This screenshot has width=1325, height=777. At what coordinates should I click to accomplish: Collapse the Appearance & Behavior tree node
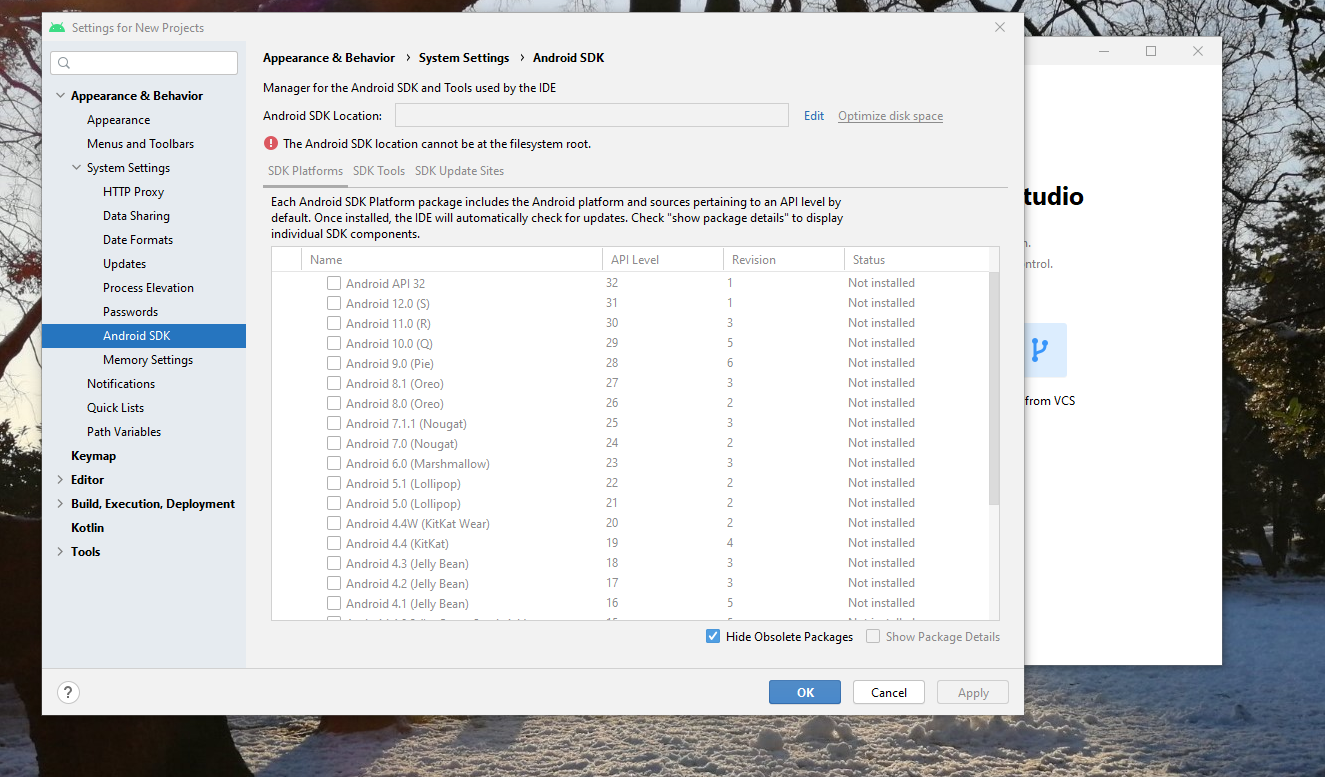(x=60, y=96)
